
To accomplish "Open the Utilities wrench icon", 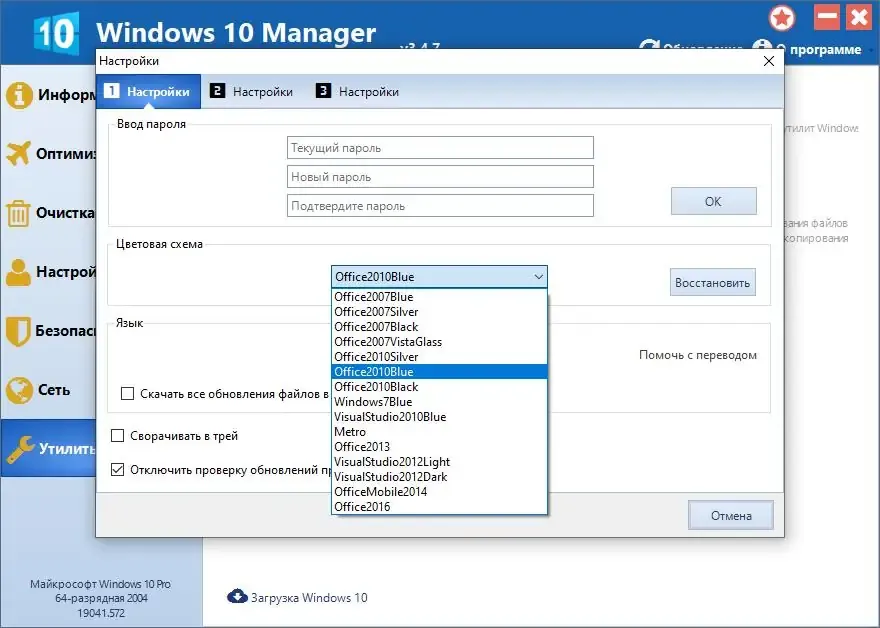I will pyautogui.click(x=20, y=449).
